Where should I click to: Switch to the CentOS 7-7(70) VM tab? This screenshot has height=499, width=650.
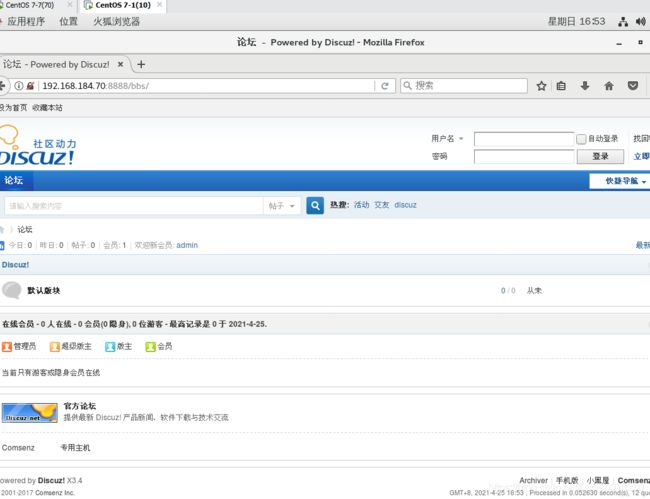coord(30,5)
